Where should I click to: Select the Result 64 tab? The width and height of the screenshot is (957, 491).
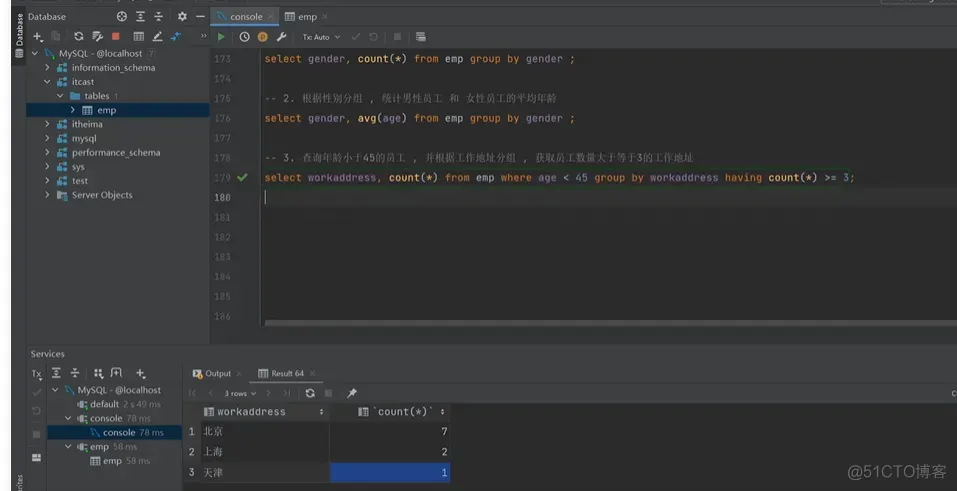pos(287,373)
